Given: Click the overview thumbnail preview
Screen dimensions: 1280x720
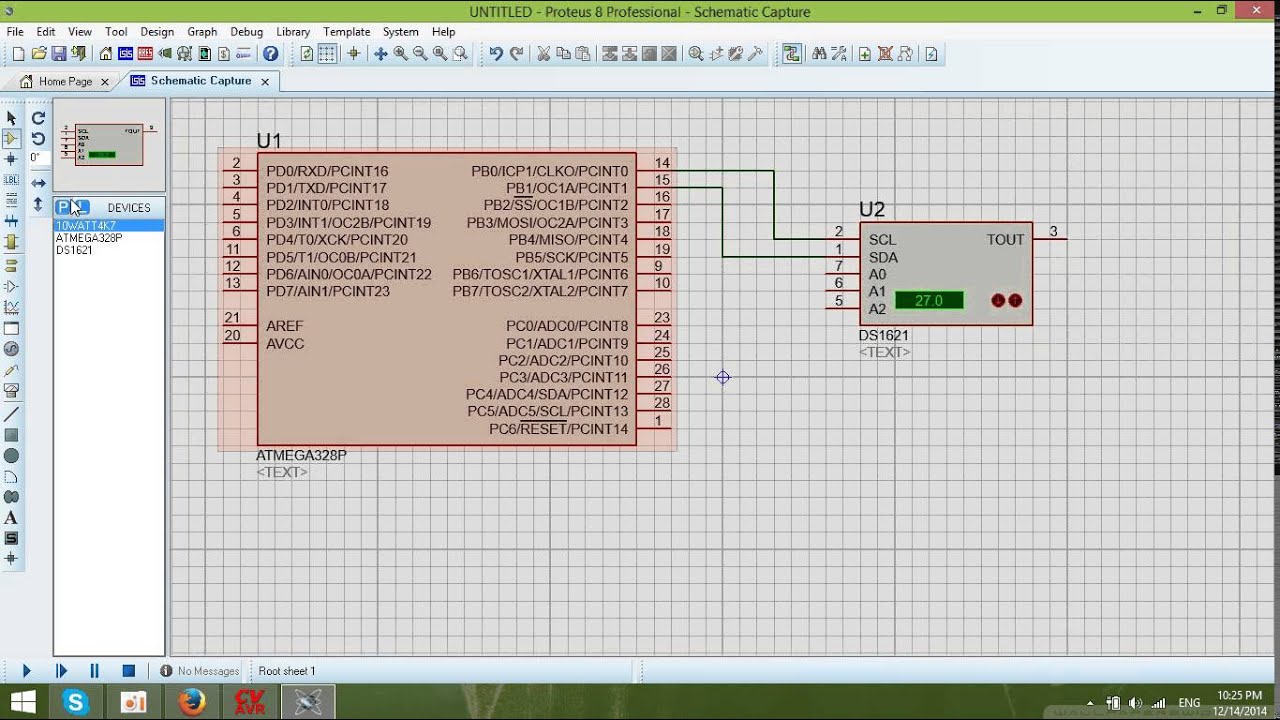Looking at the screenshot, I should 109,145.
